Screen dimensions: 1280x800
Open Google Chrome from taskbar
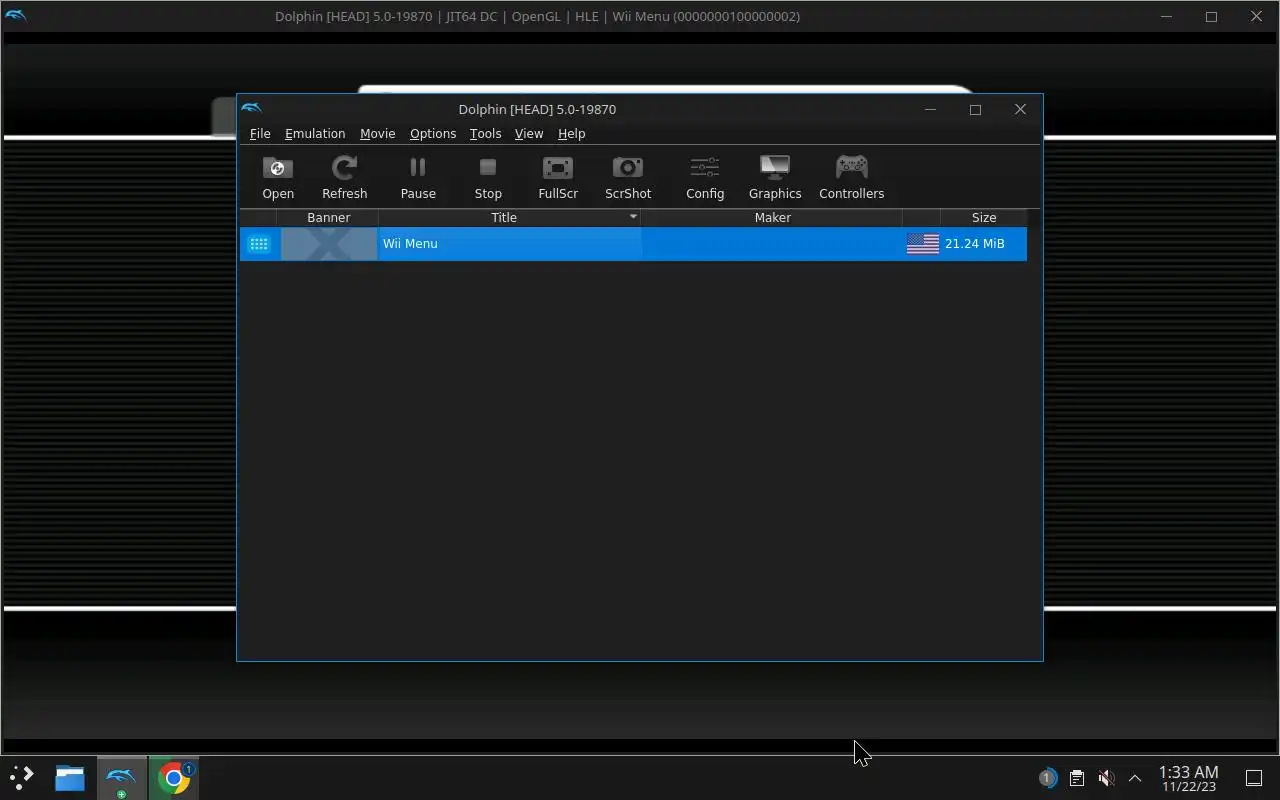click(x=174, y=777)
